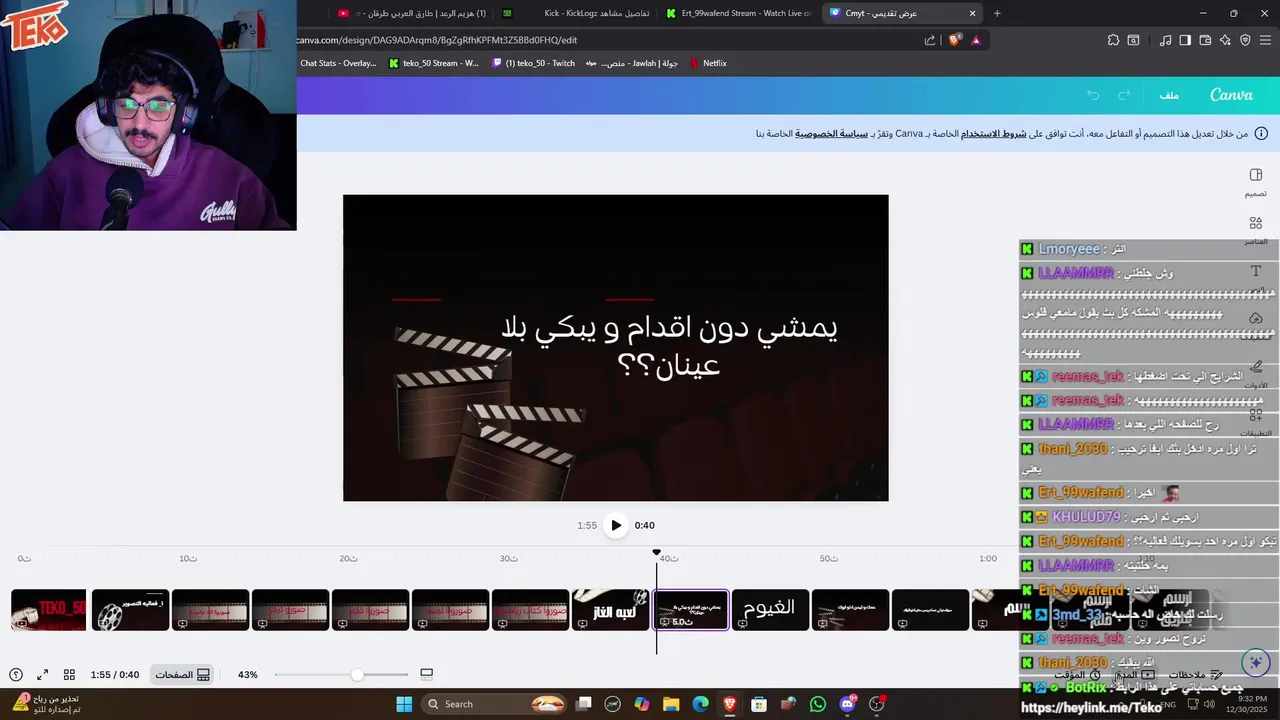The width and height of the screenshot is (1280, 720).
Task: Click the browser address bar URL
Action: [437, 40]
